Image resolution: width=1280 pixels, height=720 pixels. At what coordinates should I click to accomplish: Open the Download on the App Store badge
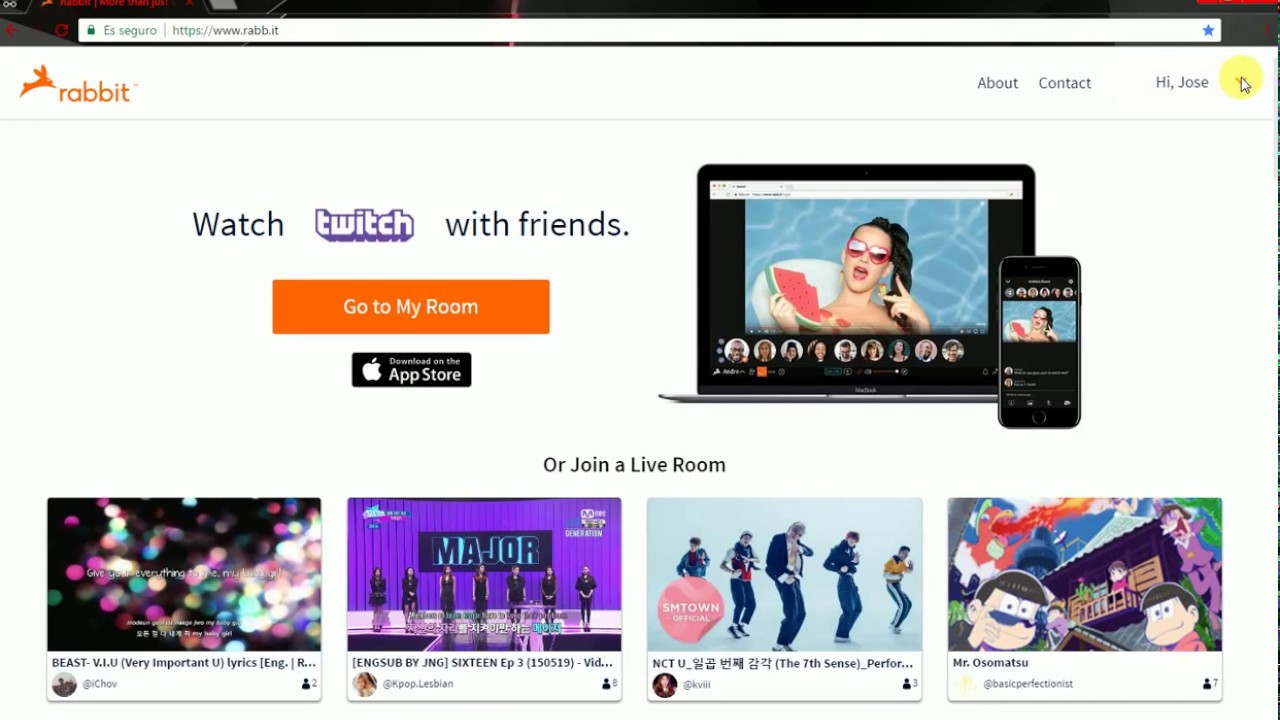411,369
